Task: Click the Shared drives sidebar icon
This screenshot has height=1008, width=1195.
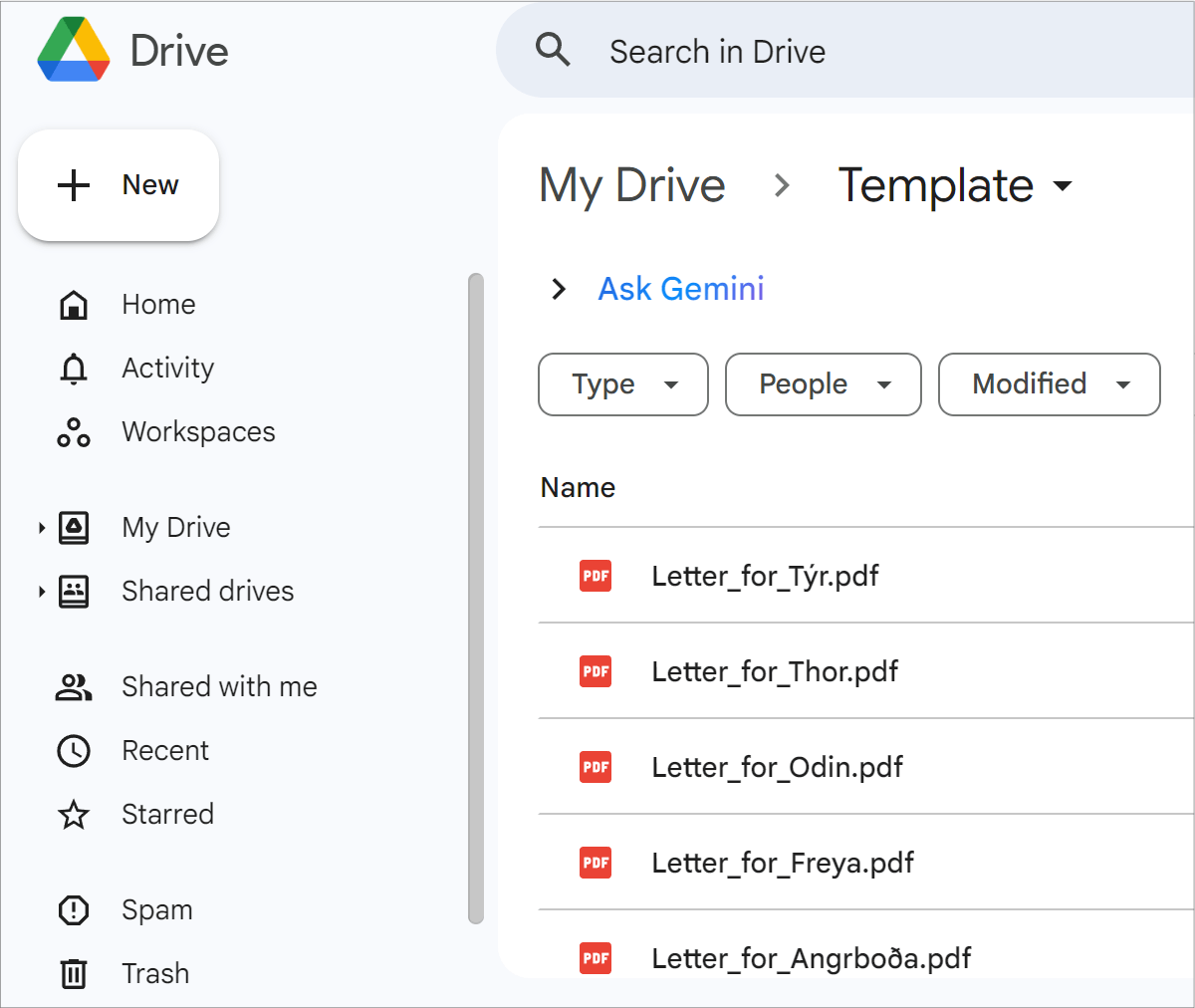Action: coord(74,592)
